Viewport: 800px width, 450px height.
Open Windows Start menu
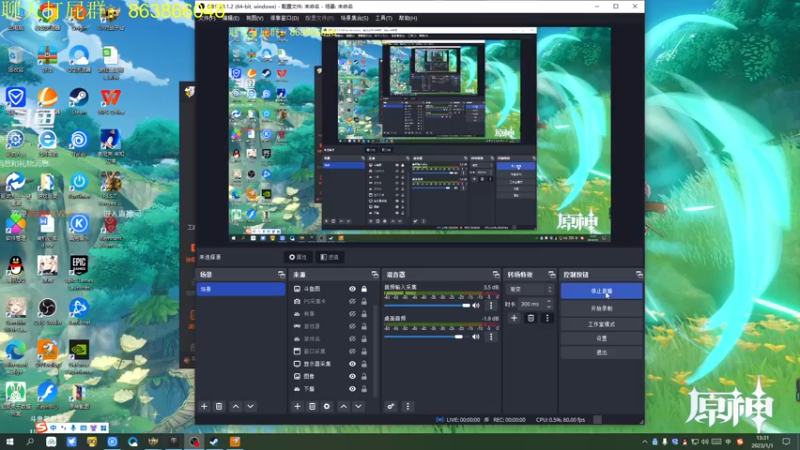[x=10, y=442]
